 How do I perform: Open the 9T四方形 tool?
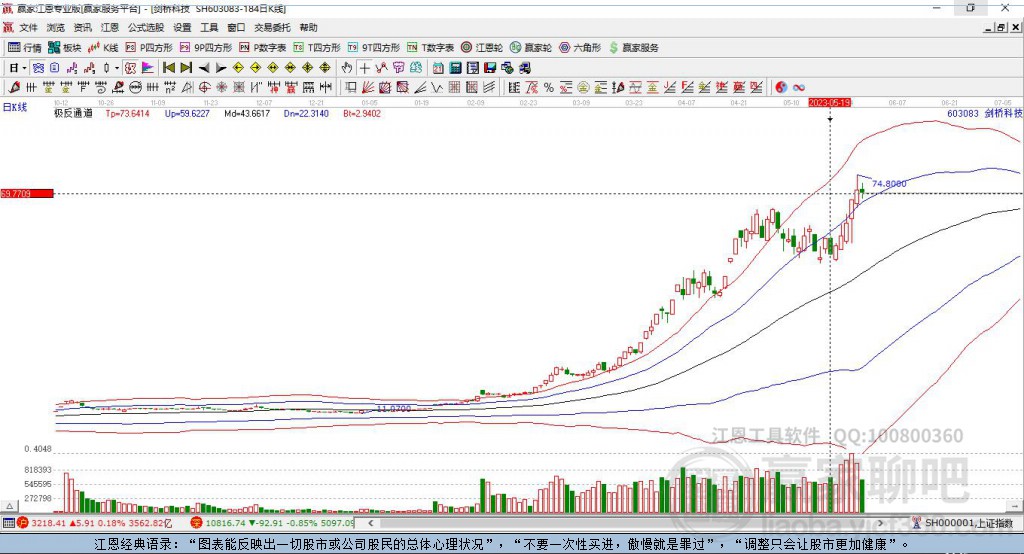374,48
